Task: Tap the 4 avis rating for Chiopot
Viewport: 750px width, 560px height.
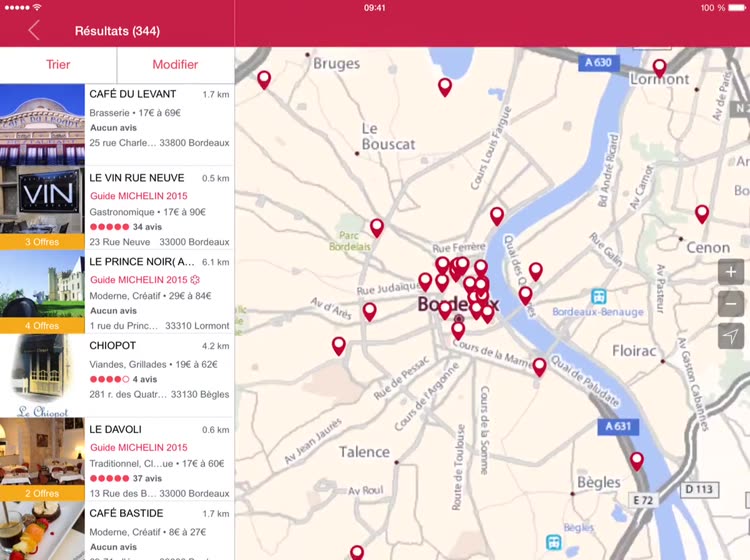Action: point(123,379)
